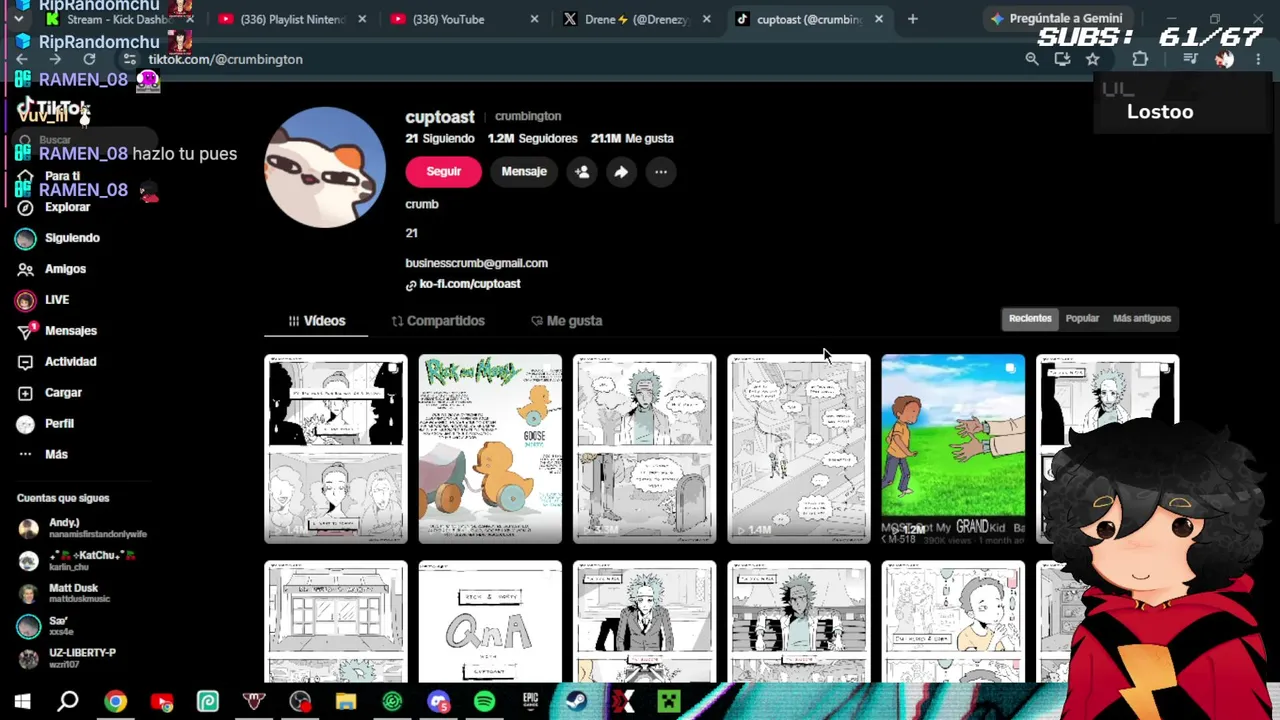Open the Chrome three-dot menu
This screenshot has width=1280, height=720.
coord(1258,59)
